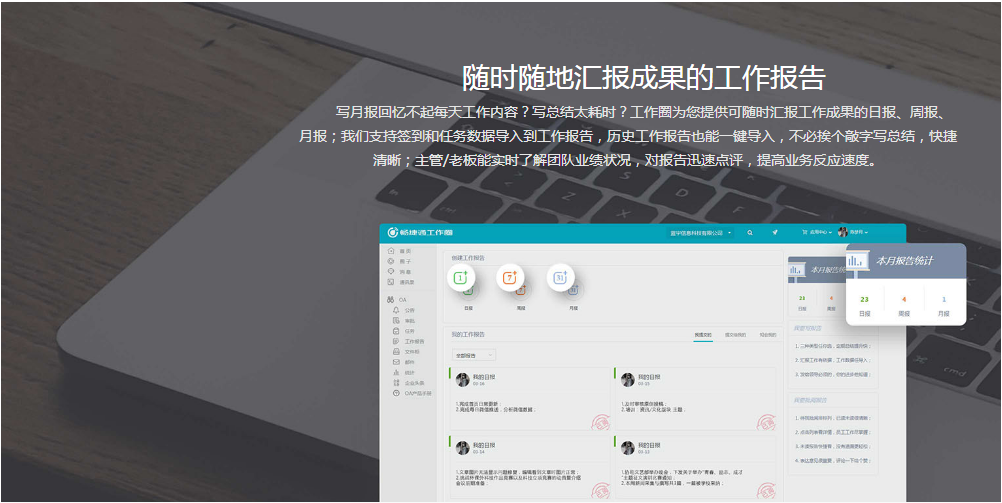Open the 邮件 envelope icon

pyautogui.click(x=396, y=362)
